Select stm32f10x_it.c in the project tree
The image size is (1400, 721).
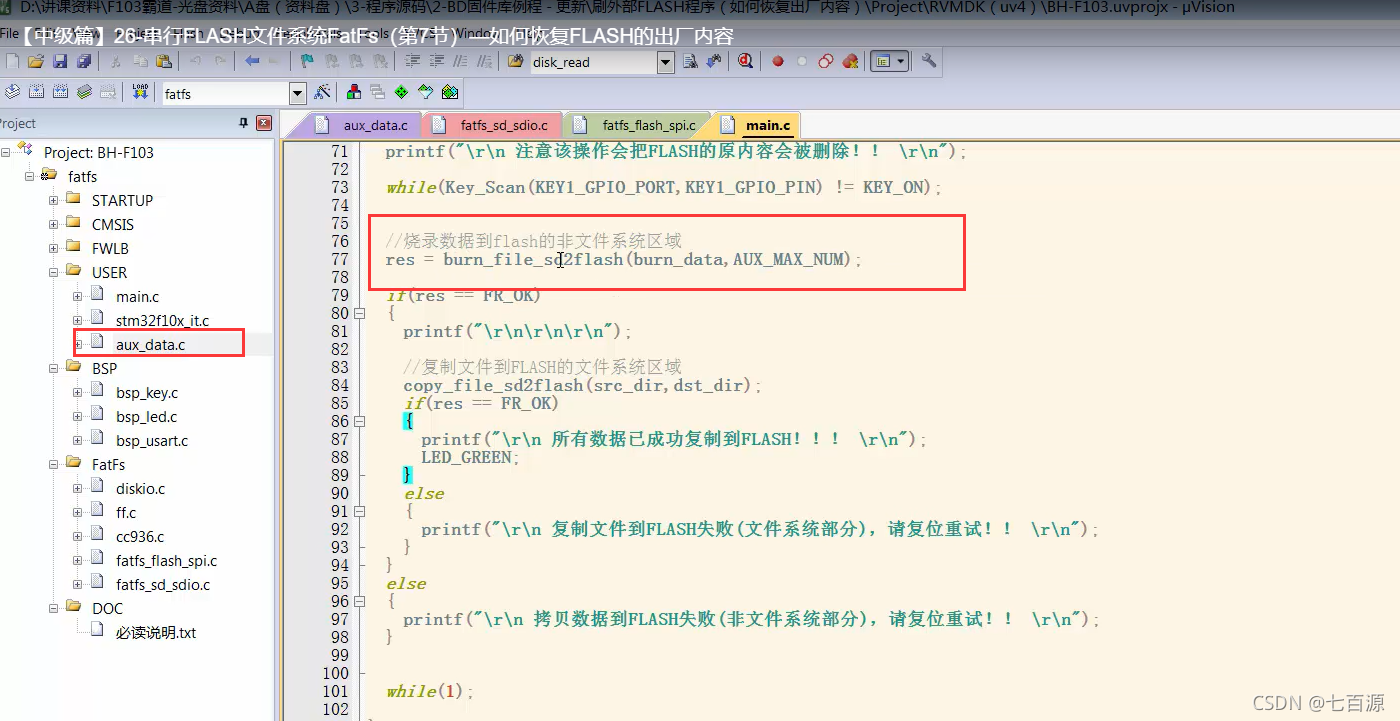tap(162, 321)
